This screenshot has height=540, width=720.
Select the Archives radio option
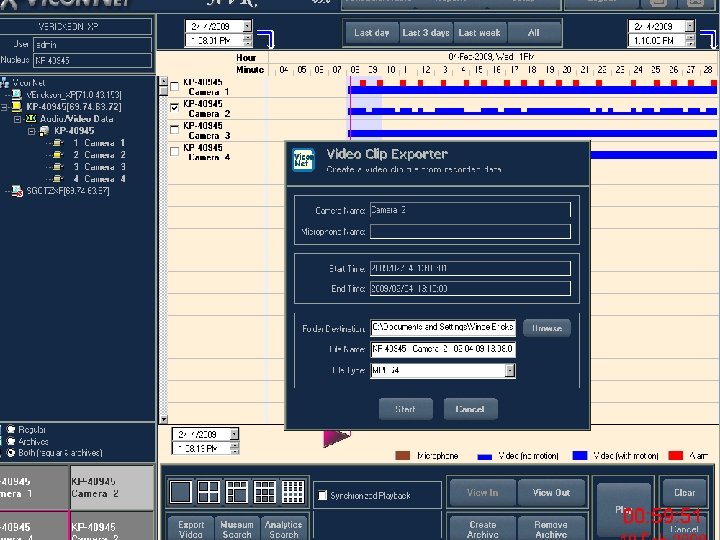tap(11, 441)
